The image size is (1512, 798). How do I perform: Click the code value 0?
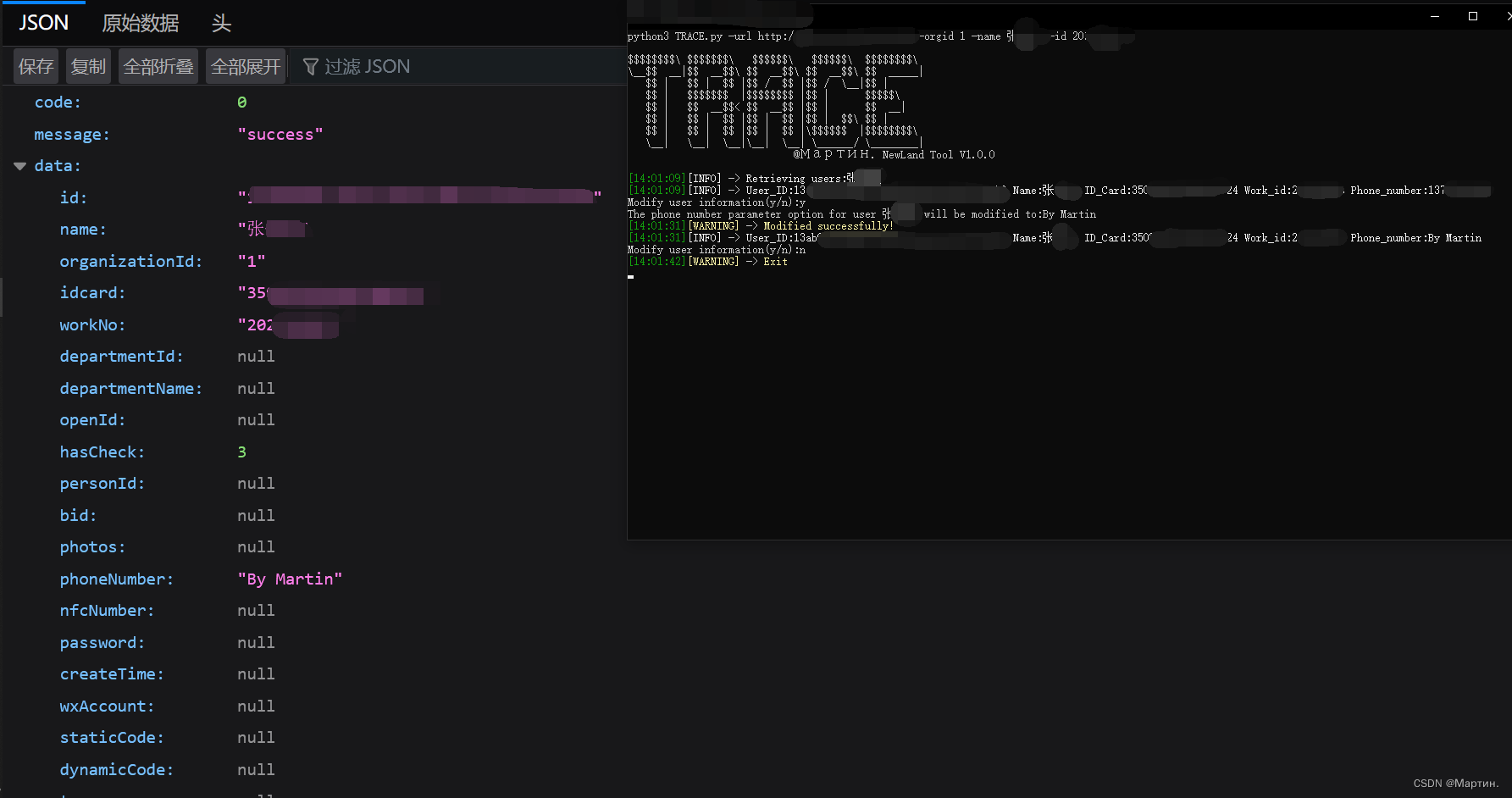click(242, 103)
